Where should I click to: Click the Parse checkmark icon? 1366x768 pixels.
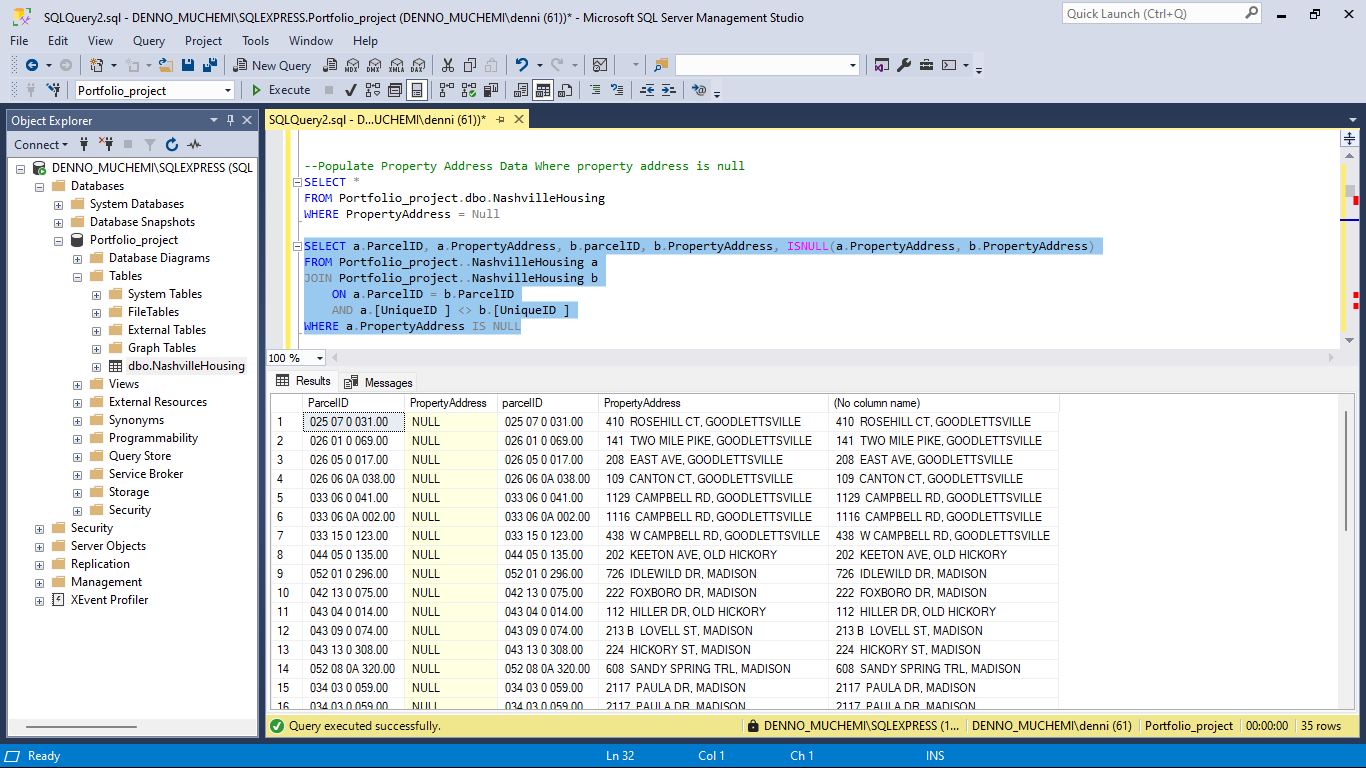pos(351,90)
